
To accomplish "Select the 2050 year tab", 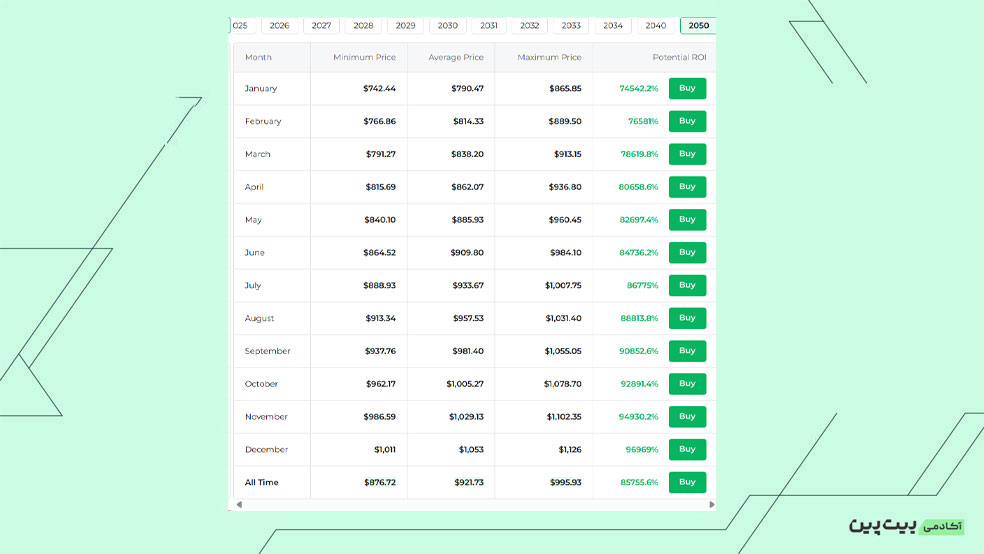I will click(698, 26).
